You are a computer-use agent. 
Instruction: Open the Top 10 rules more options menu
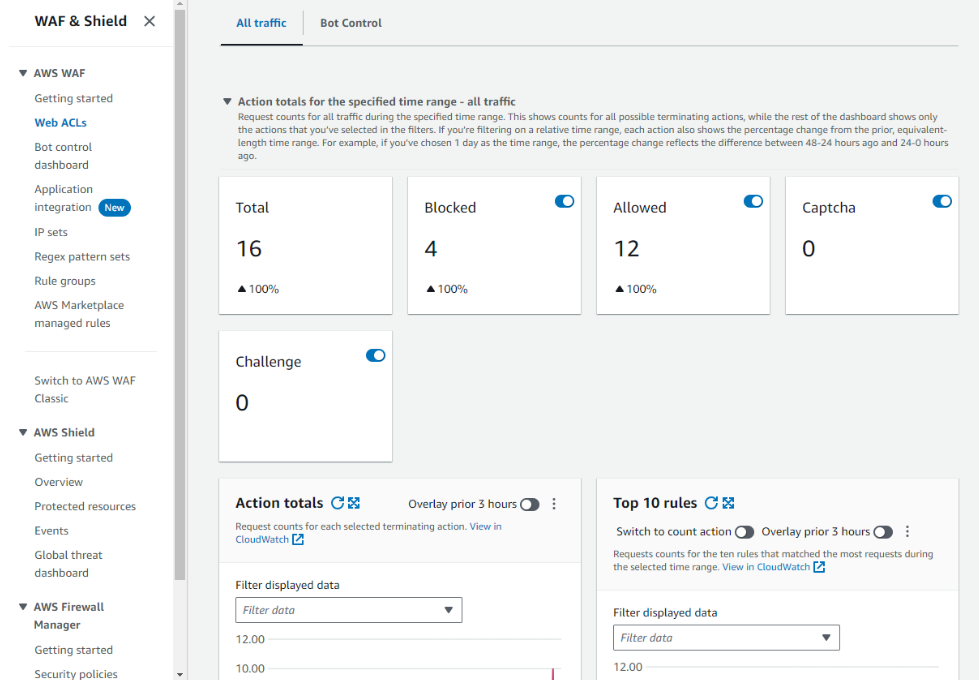(x=907, y=531)
